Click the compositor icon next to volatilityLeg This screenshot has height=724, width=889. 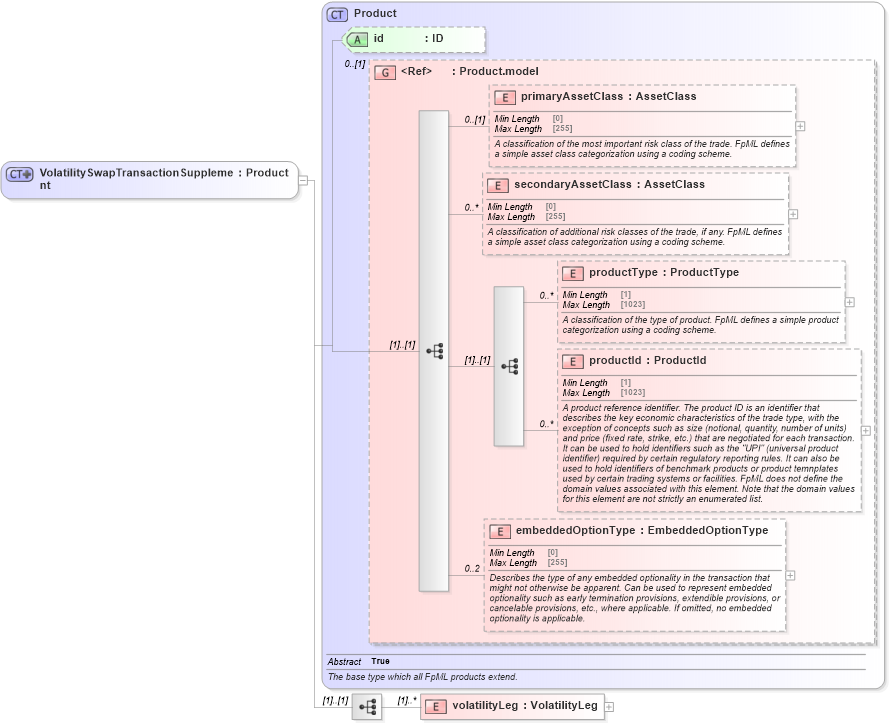tap(368, 706)
